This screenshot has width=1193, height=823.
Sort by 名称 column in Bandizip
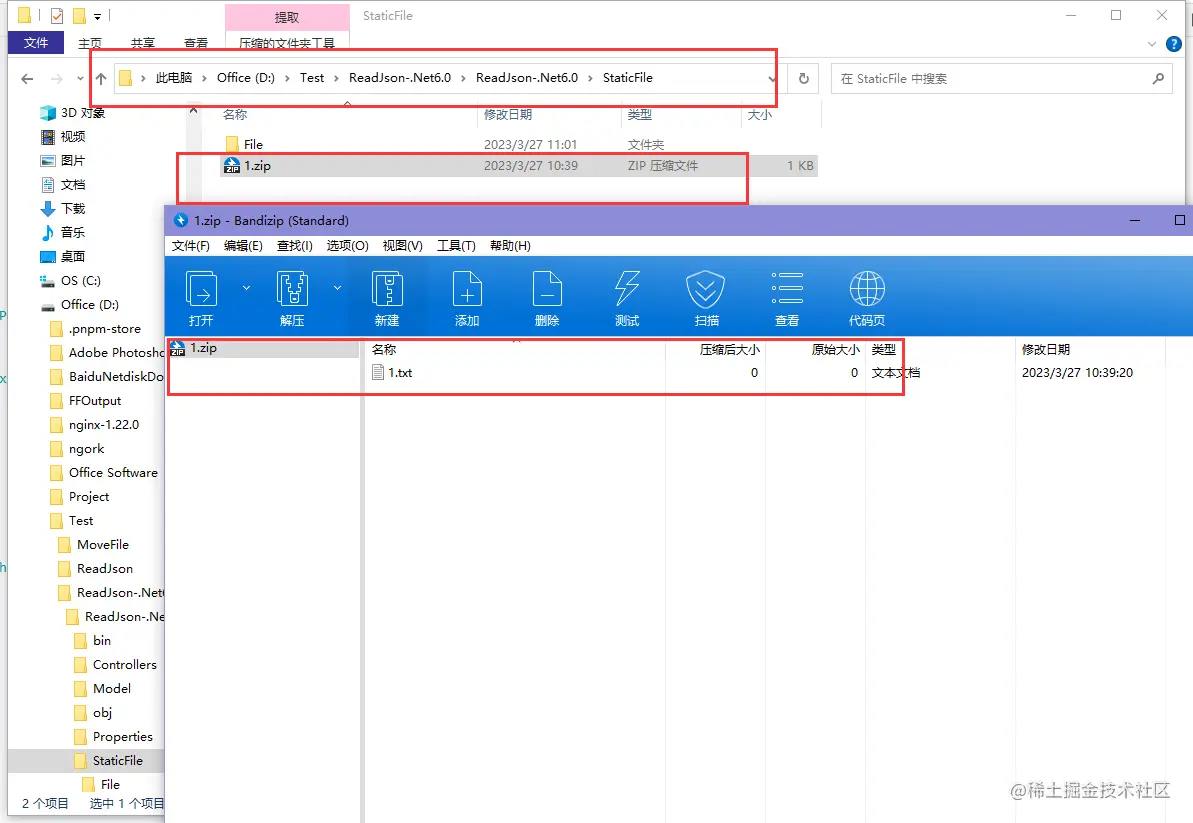(383, 350)
